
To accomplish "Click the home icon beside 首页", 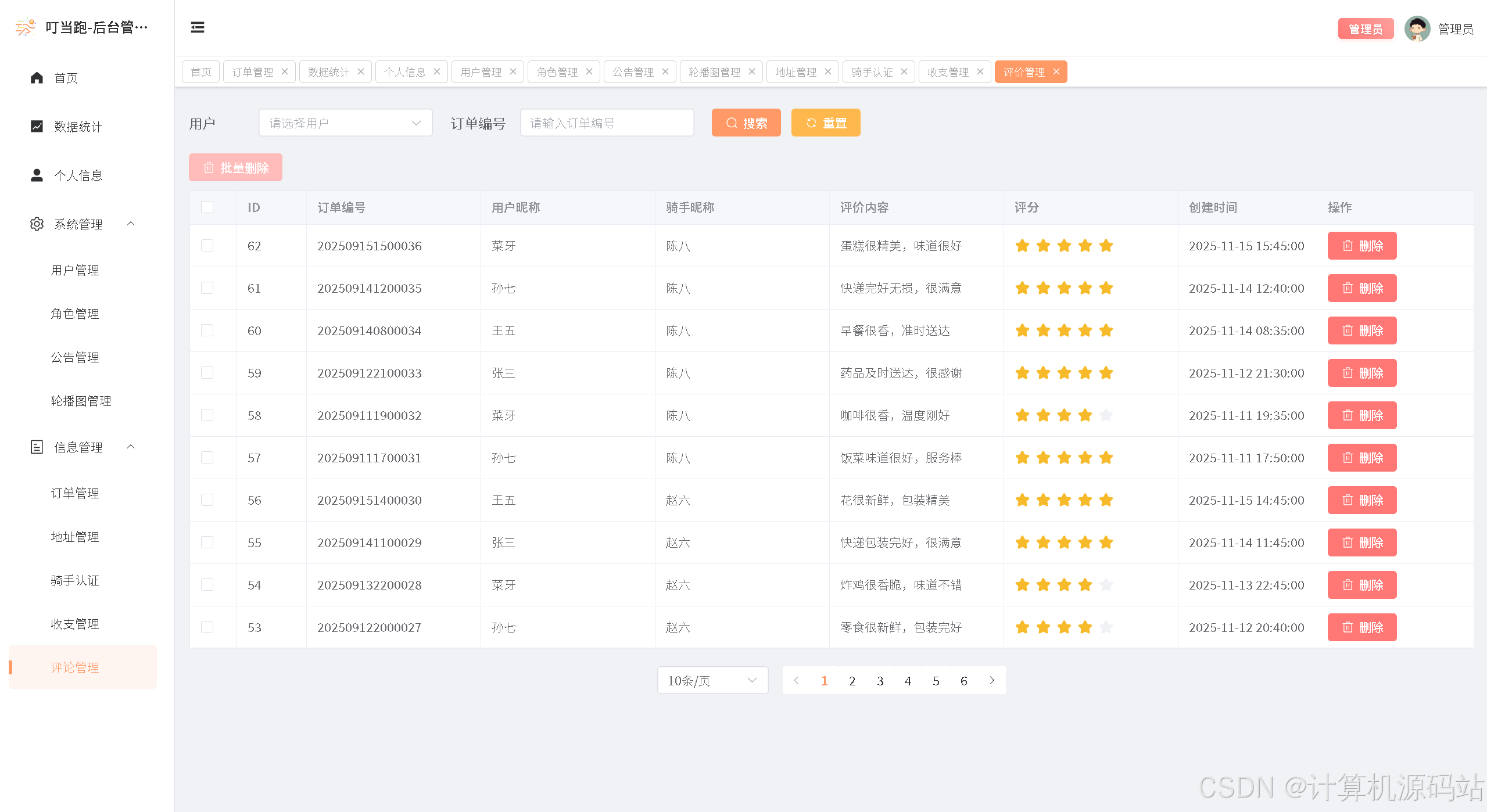I will pyautogui.click(x=37, y=78).
